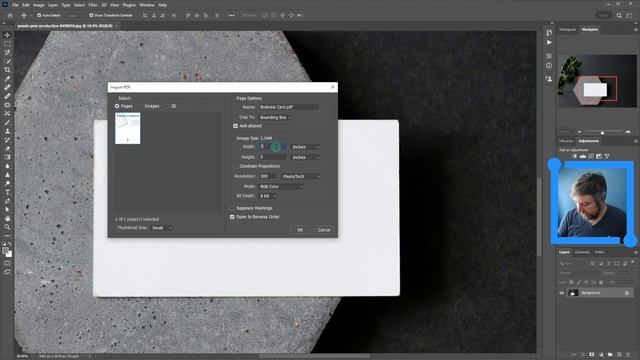Open Adjustments panel flyout menu
The width and height of the screenshot is (640, 360).
(635, 141)
